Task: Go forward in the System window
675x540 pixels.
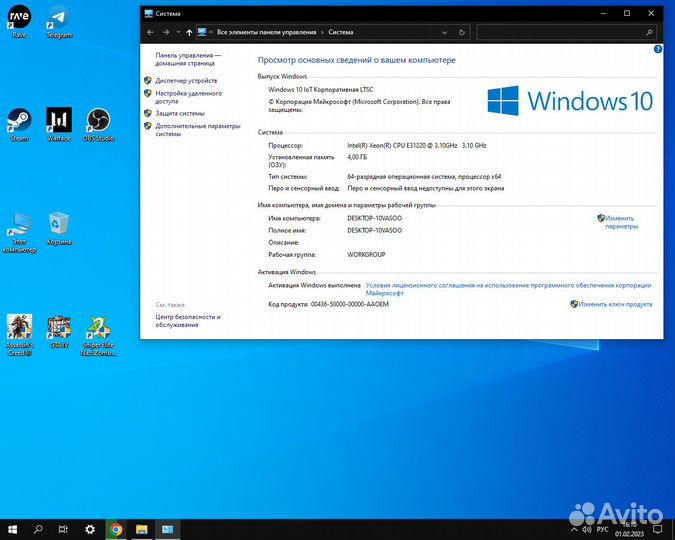Action: 166,32
